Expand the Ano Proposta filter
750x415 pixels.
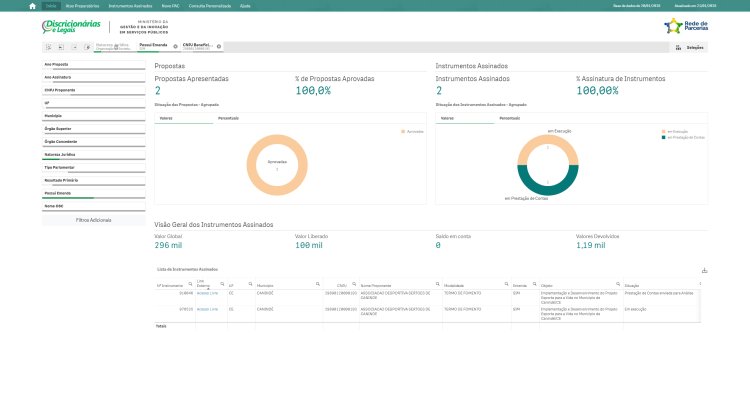[x=94, y=65]
